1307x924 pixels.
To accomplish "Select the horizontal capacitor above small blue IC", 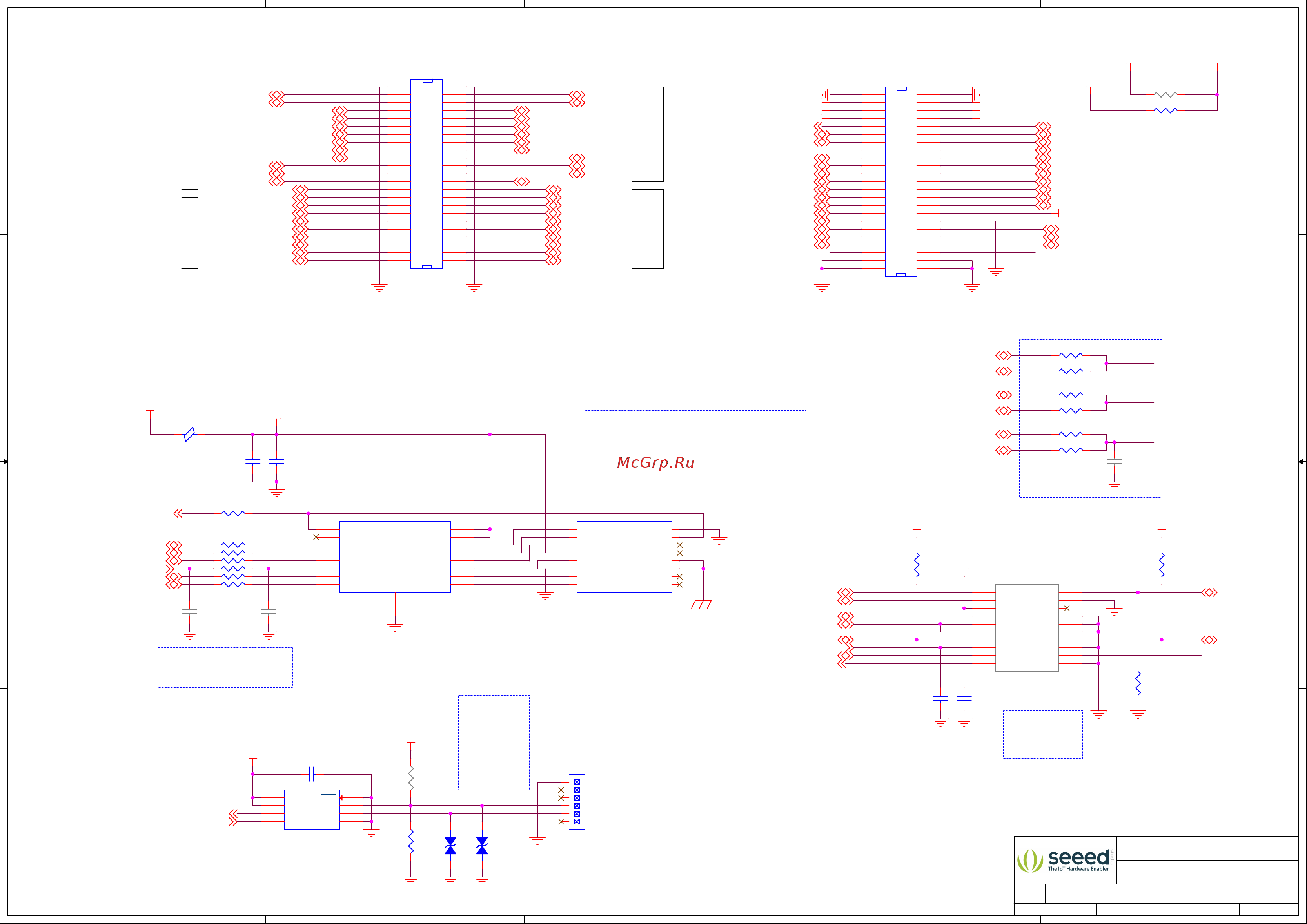I will coord(311,774).
